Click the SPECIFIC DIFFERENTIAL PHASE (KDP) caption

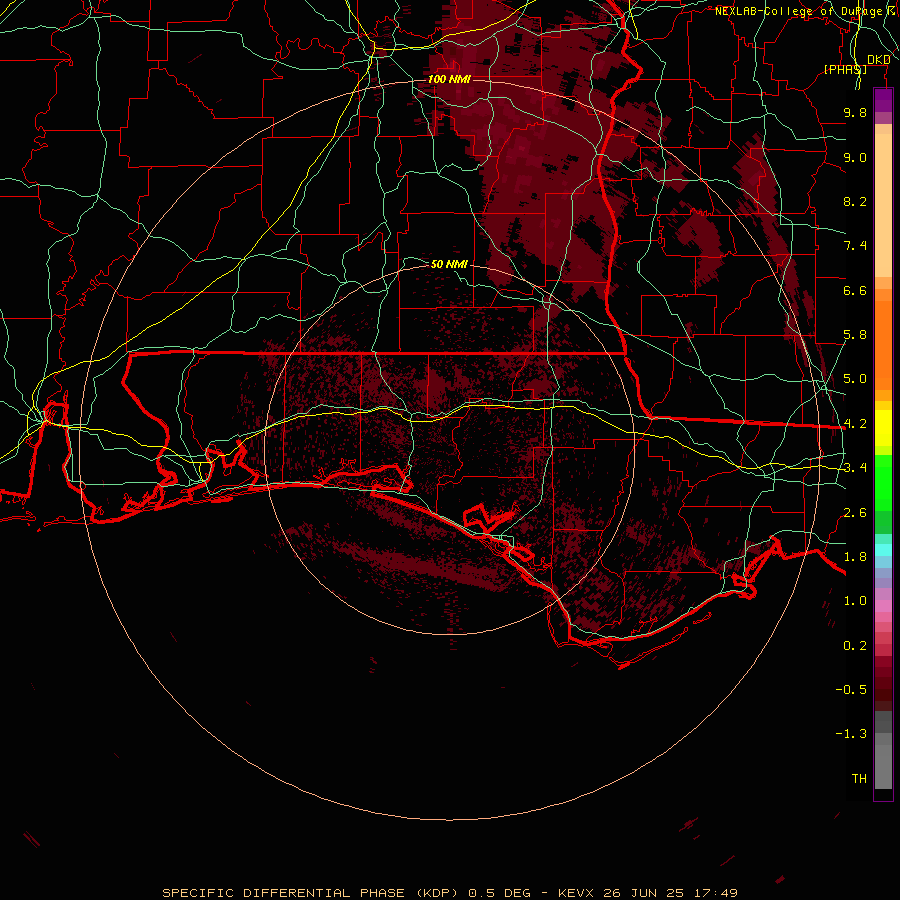(311, 893)
